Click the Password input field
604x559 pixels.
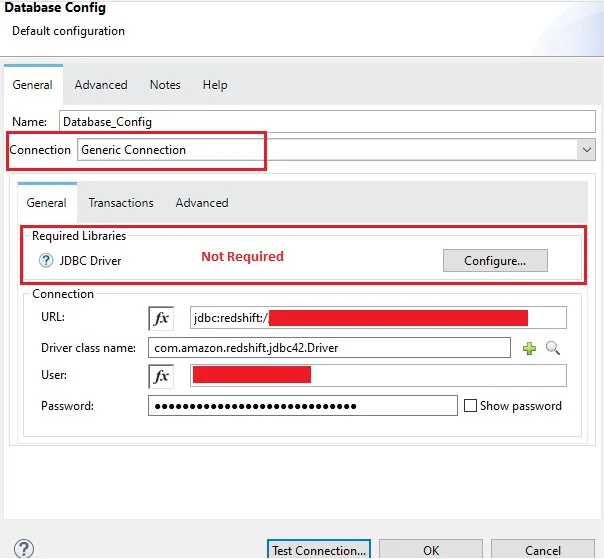(303, 406)
